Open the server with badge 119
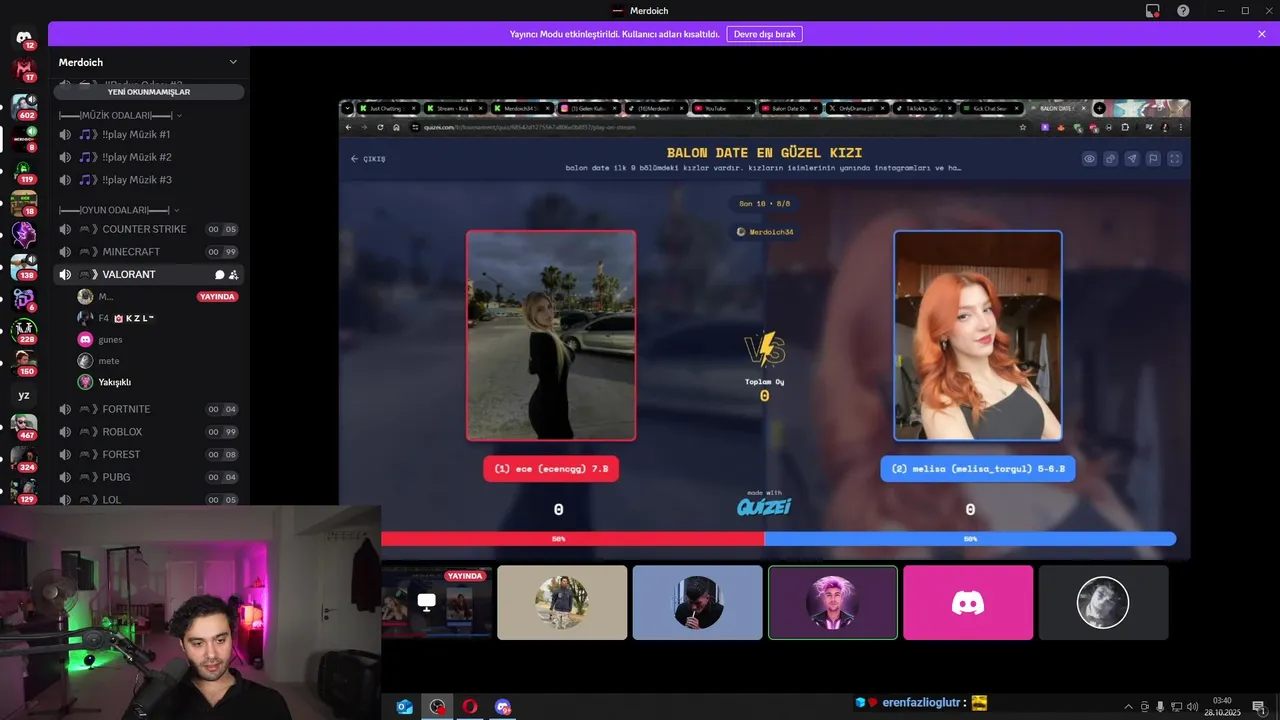 [x=24, y=171]
